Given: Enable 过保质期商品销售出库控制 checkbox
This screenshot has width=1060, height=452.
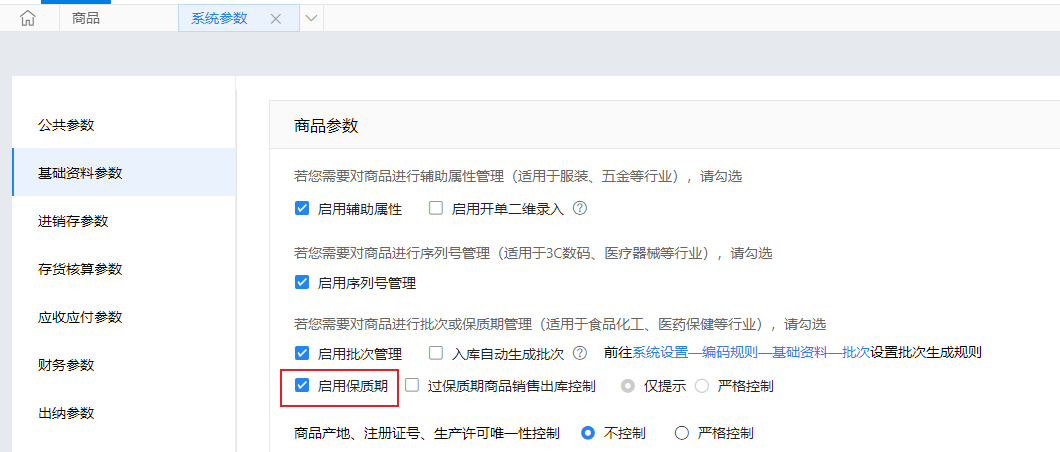Looking at the screenshot, I should pyautogui.click(x=412, y=385).
